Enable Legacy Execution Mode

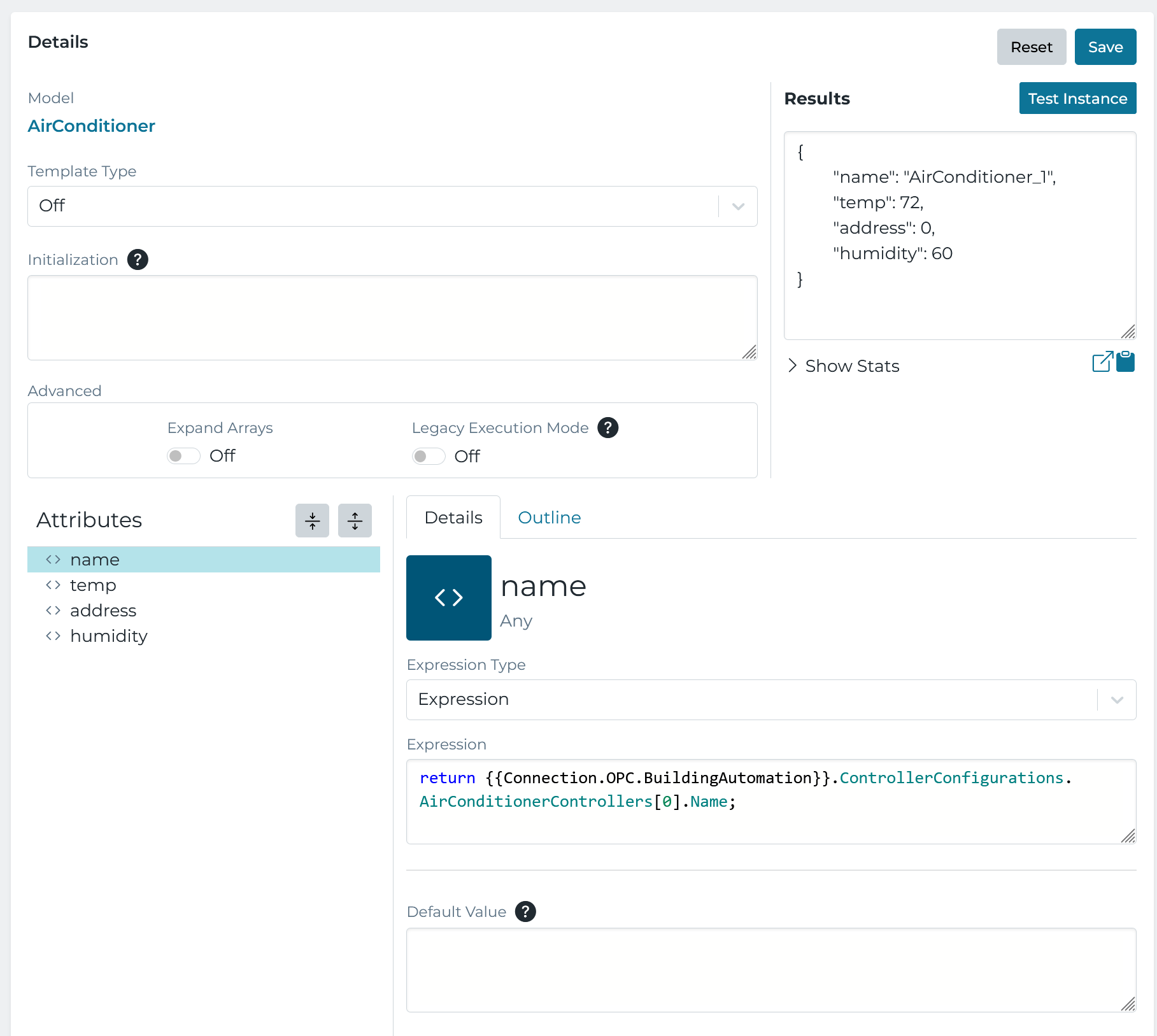(428, 456)
